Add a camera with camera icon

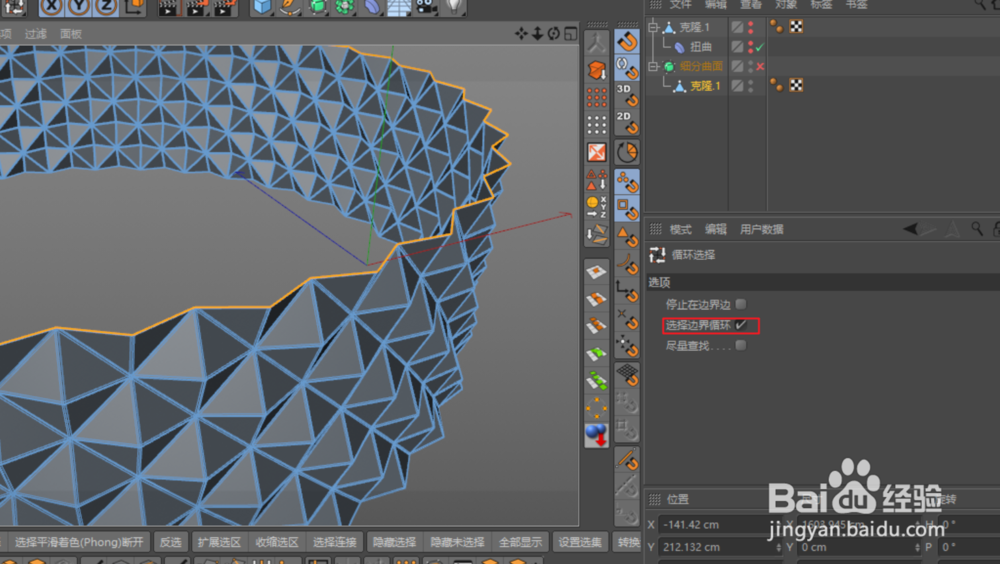click(x=426, y=7)
